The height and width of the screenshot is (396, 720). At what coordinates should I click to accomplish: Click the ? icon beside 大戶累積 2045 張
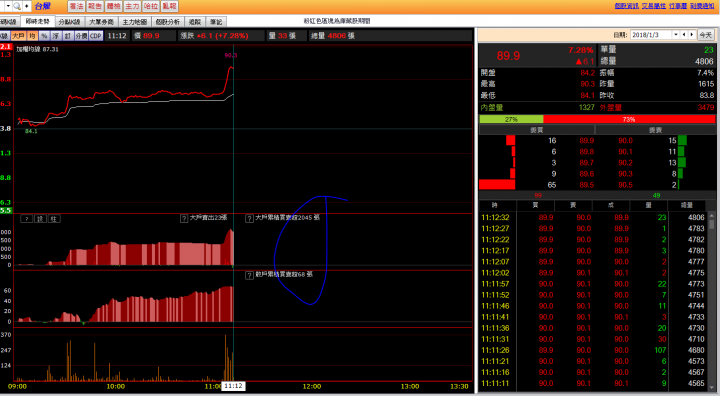click(x=249, y=219)
